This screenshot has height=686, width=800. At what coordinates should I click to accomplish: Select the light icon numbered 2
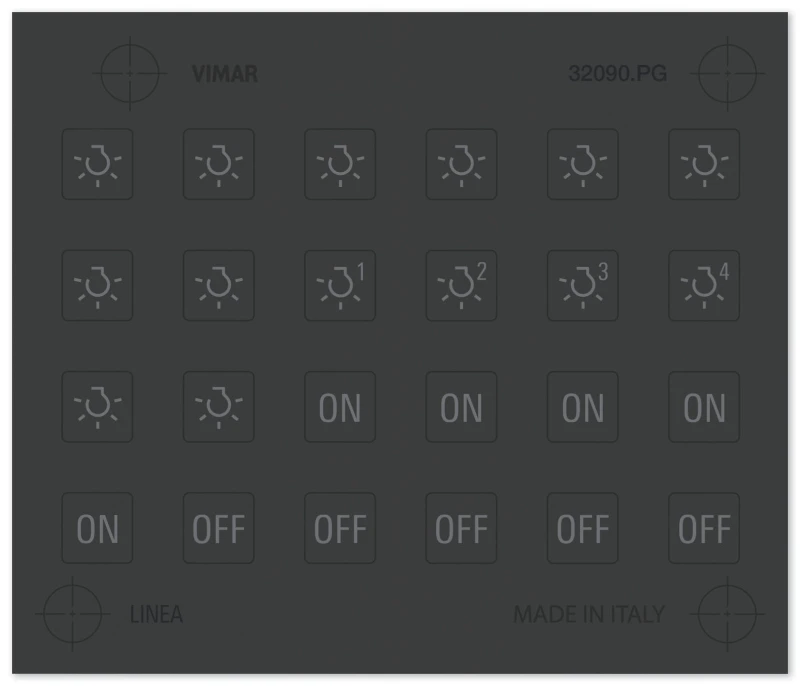coord(461,286)
